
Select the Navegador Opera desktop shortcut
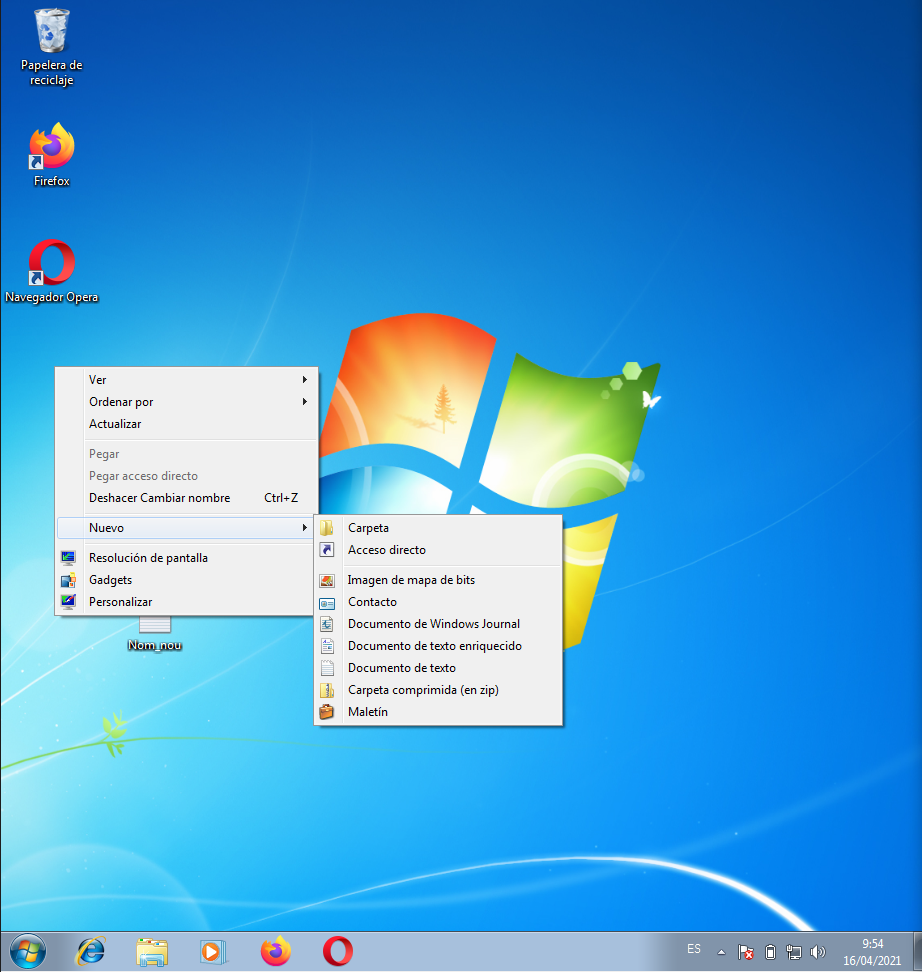[x=51, y=272]
